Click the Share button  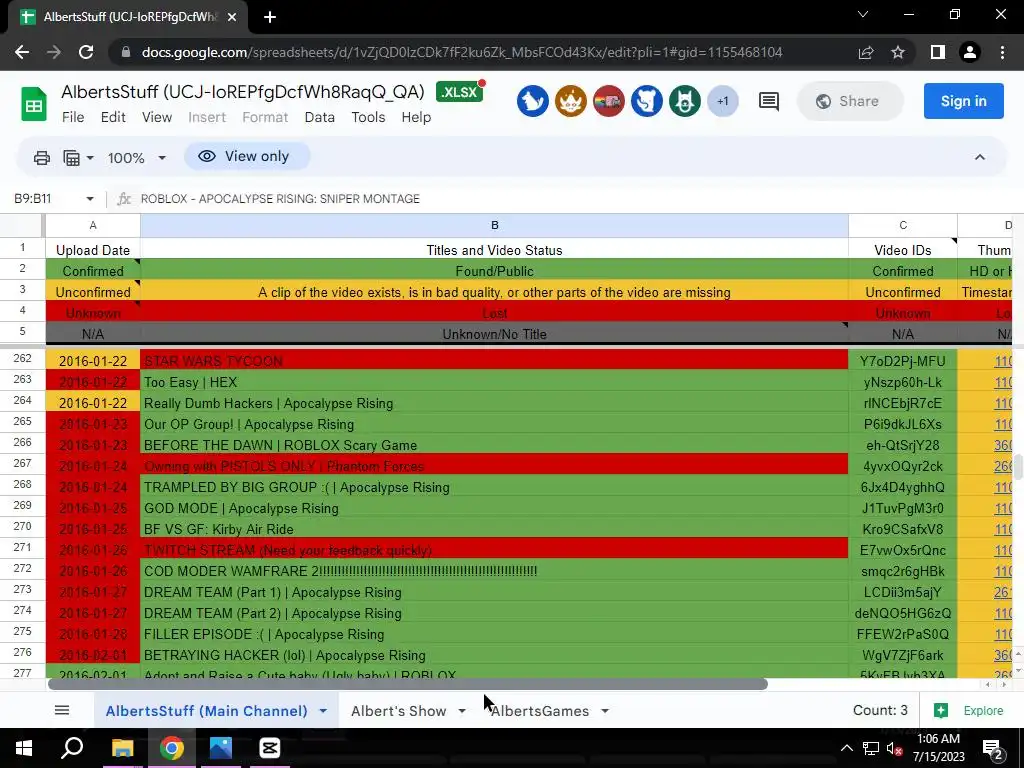[850, 101]
